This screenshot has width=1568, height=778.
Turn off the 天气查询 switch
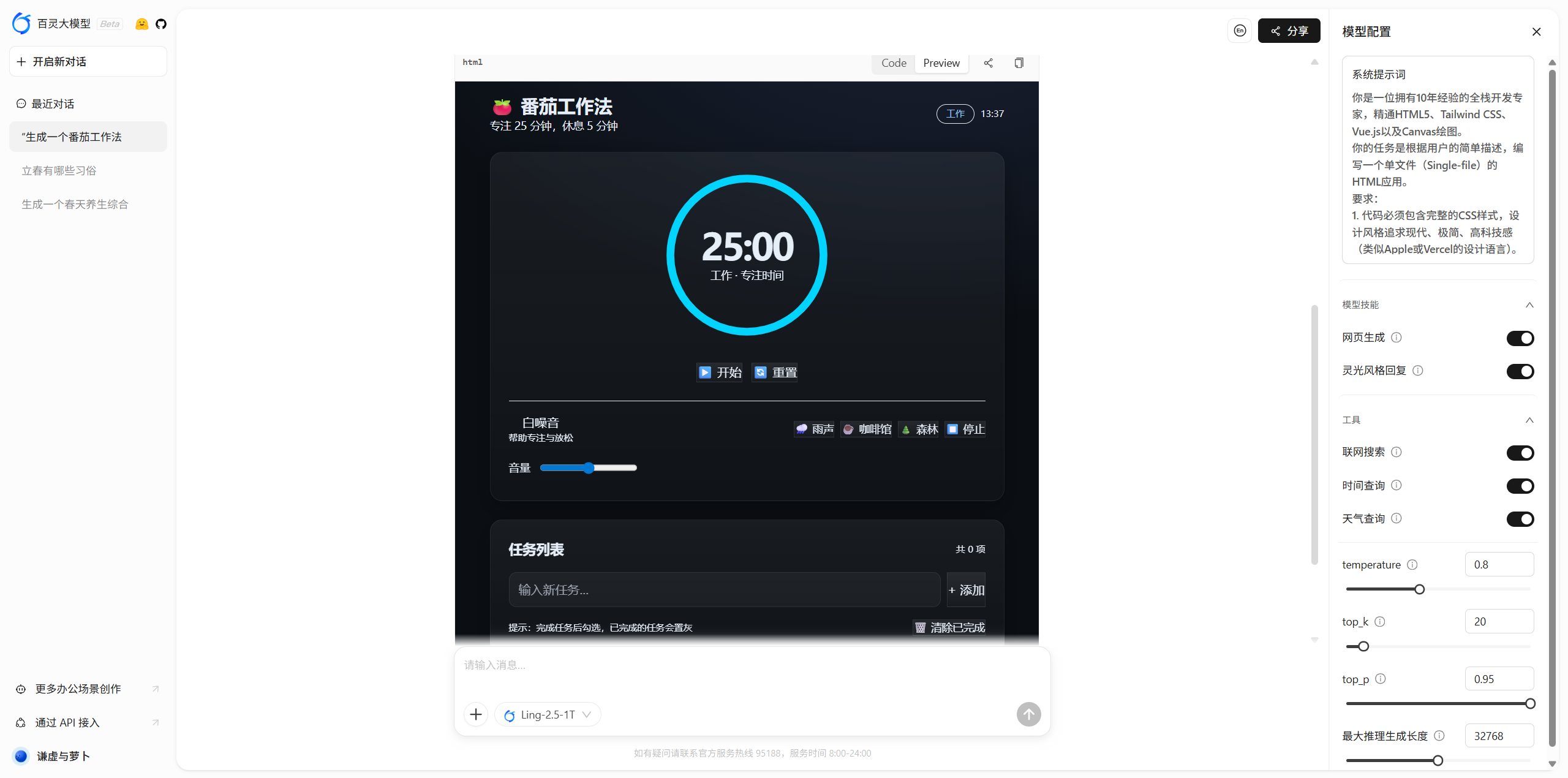click(1520, 519)
